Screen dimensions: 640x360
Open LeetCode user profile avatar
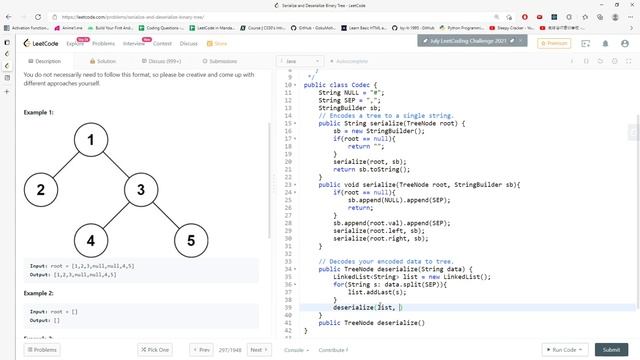(x=624, y=44)
